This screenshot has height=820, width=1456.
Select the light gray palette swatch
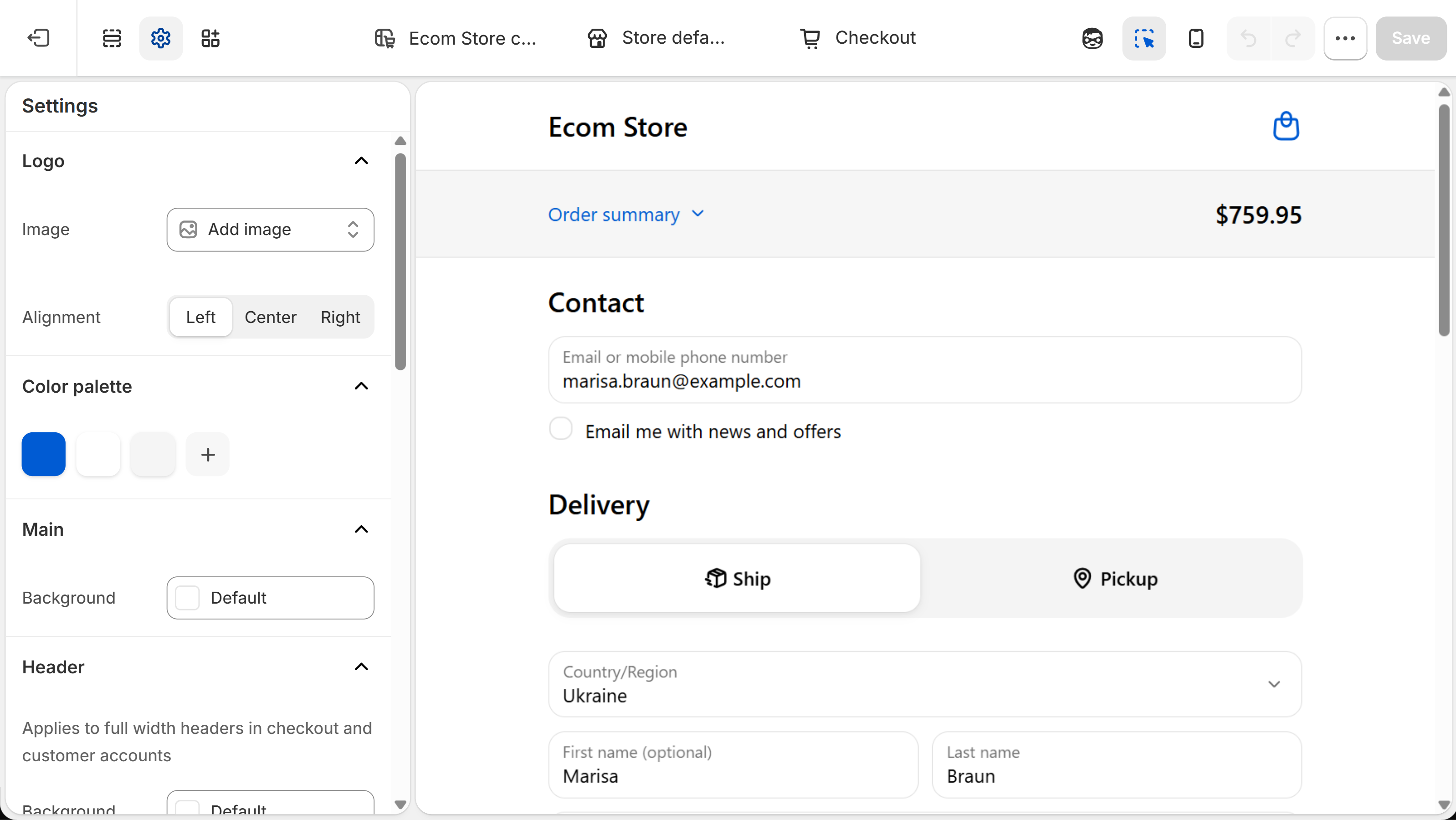point(153,454)
